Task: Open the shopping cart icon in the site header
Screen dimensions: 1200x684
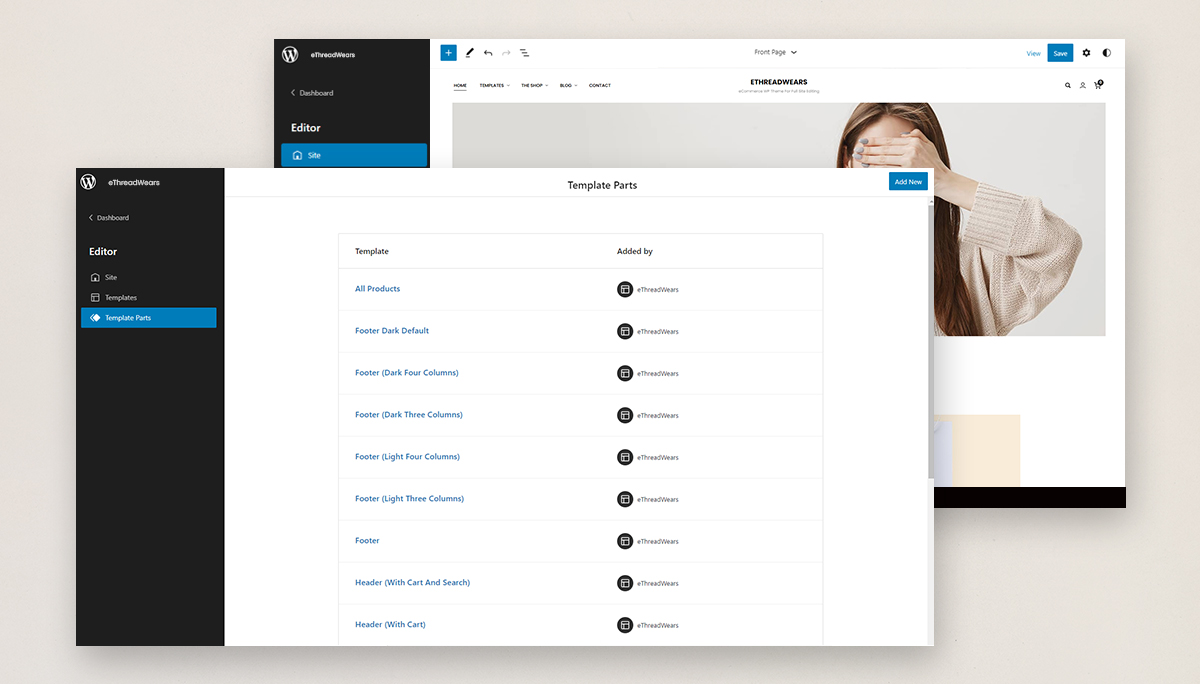Action: tap(1097, 85)
